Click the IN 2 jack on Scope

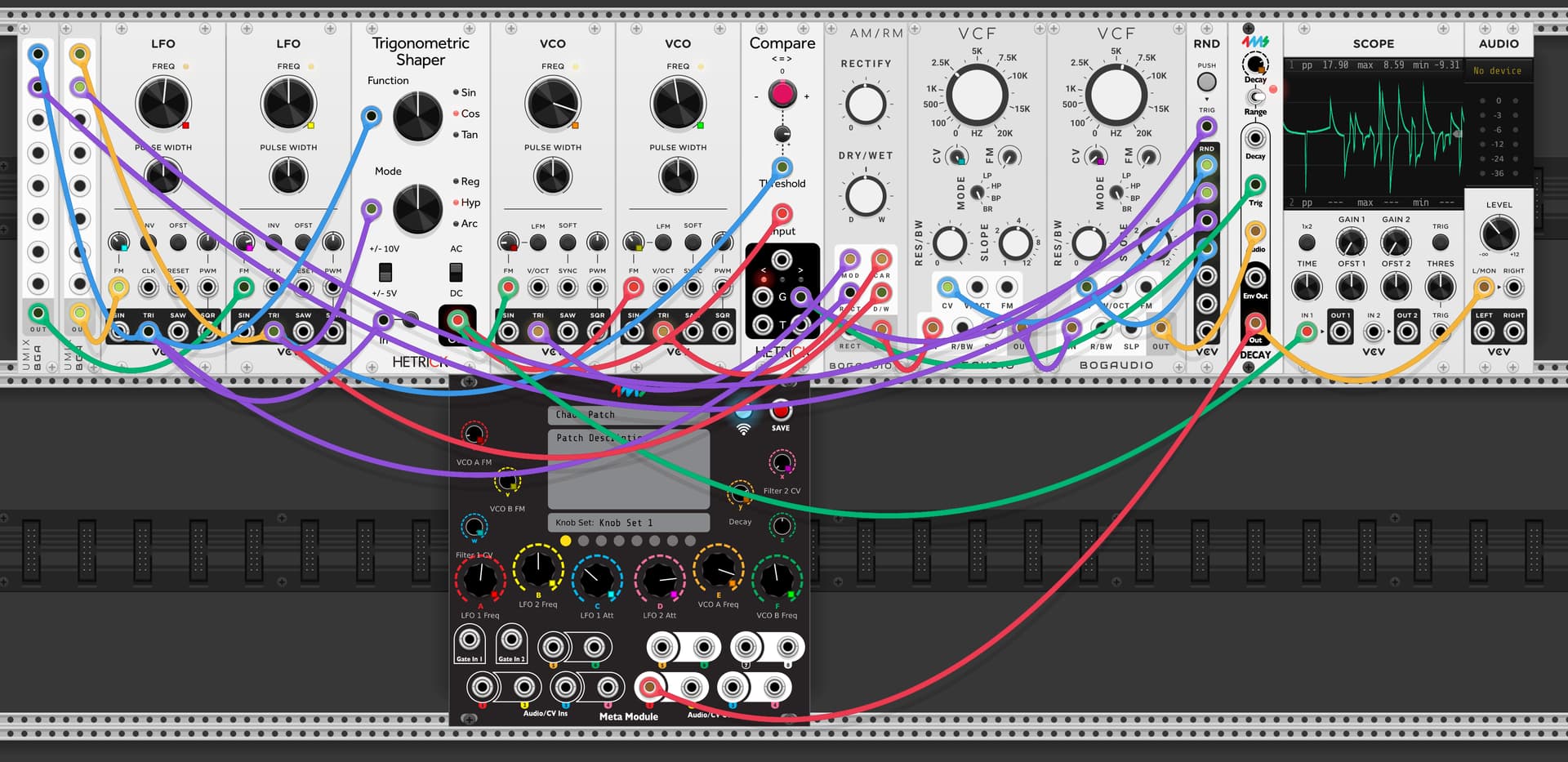[1374, 332]
